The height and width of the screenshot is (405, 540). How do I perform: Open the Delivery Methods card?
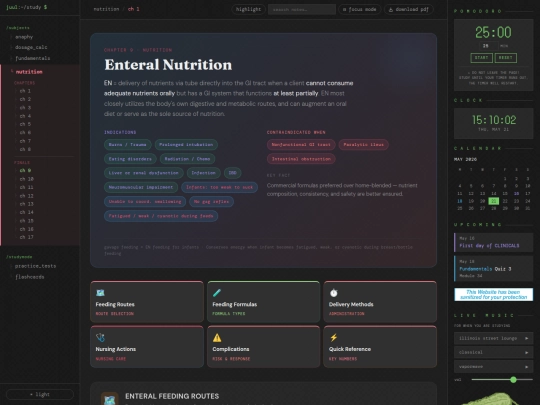(x=380, y=302)
